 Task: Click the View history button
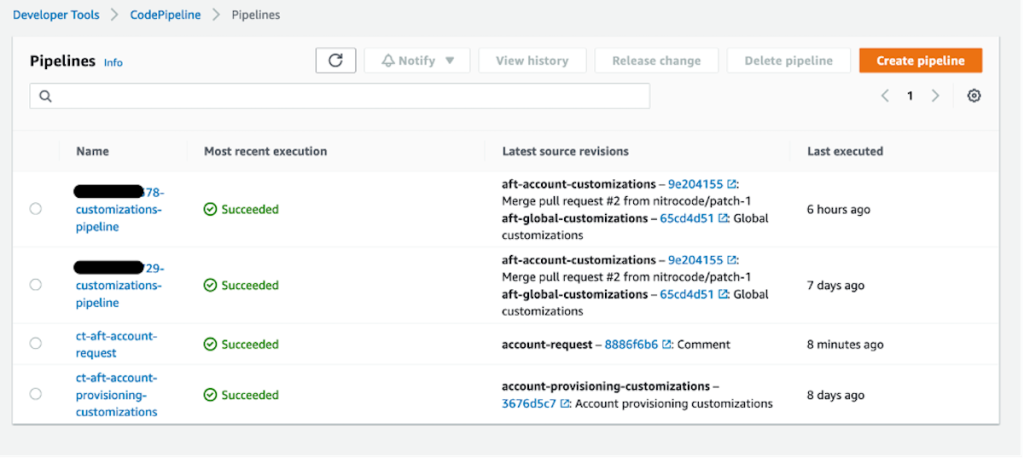532,61
